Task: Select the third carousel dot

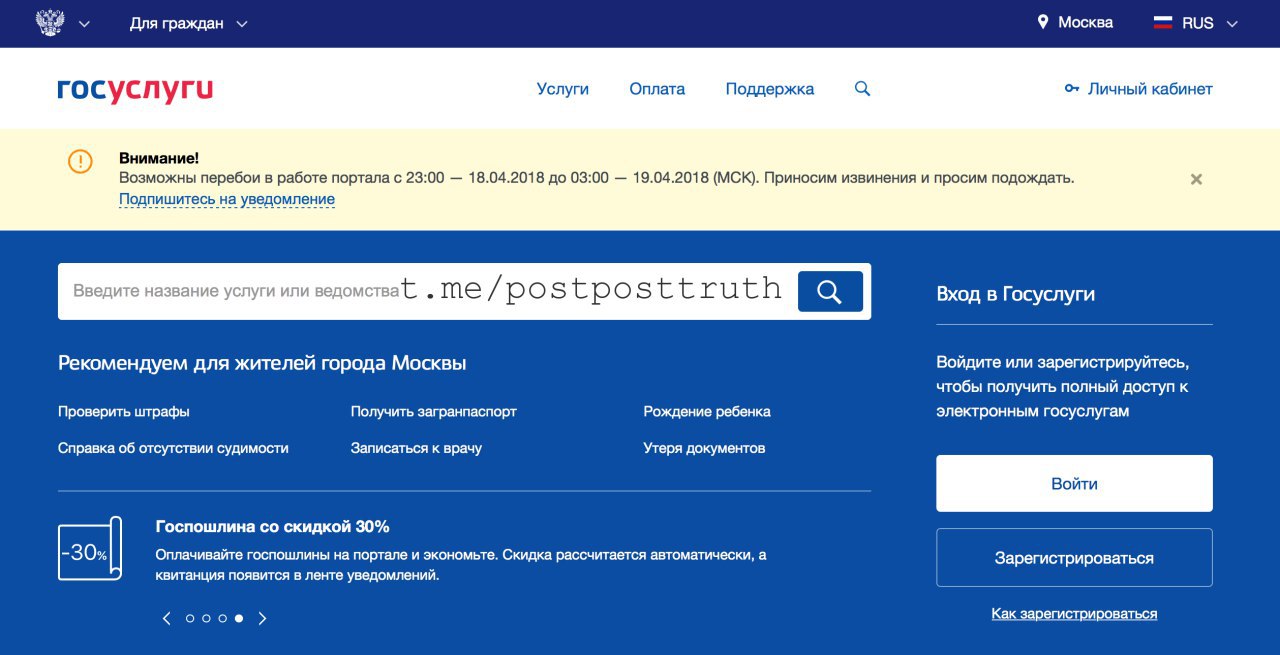Action: 222,619
